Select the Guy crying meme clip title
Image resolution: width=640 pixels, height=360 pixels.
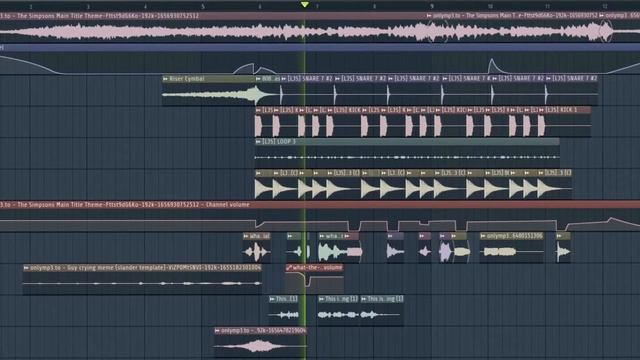[x=146, y=268]
